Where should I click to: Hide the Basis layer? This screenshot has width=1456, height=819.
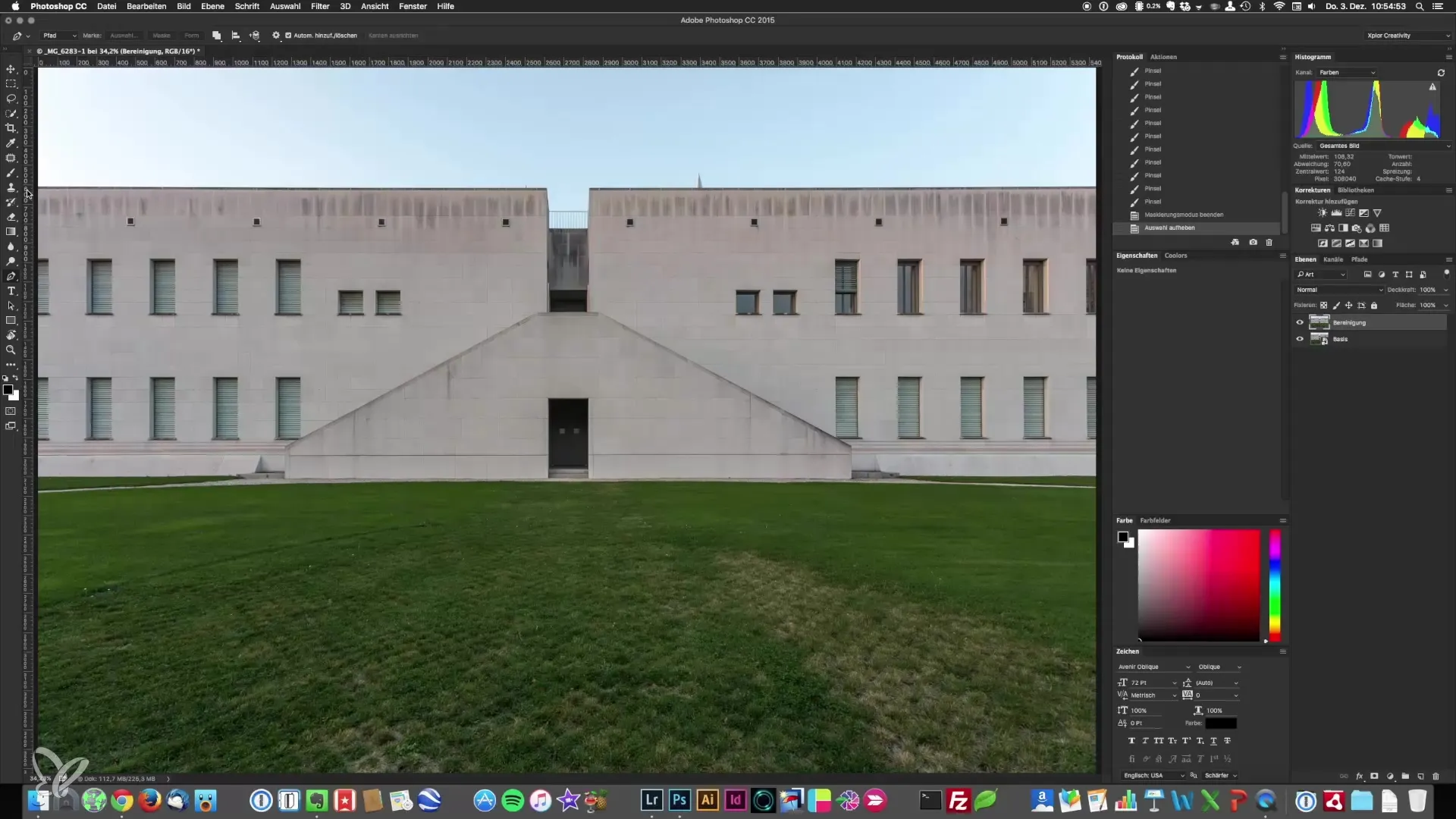coord(1300,339)
